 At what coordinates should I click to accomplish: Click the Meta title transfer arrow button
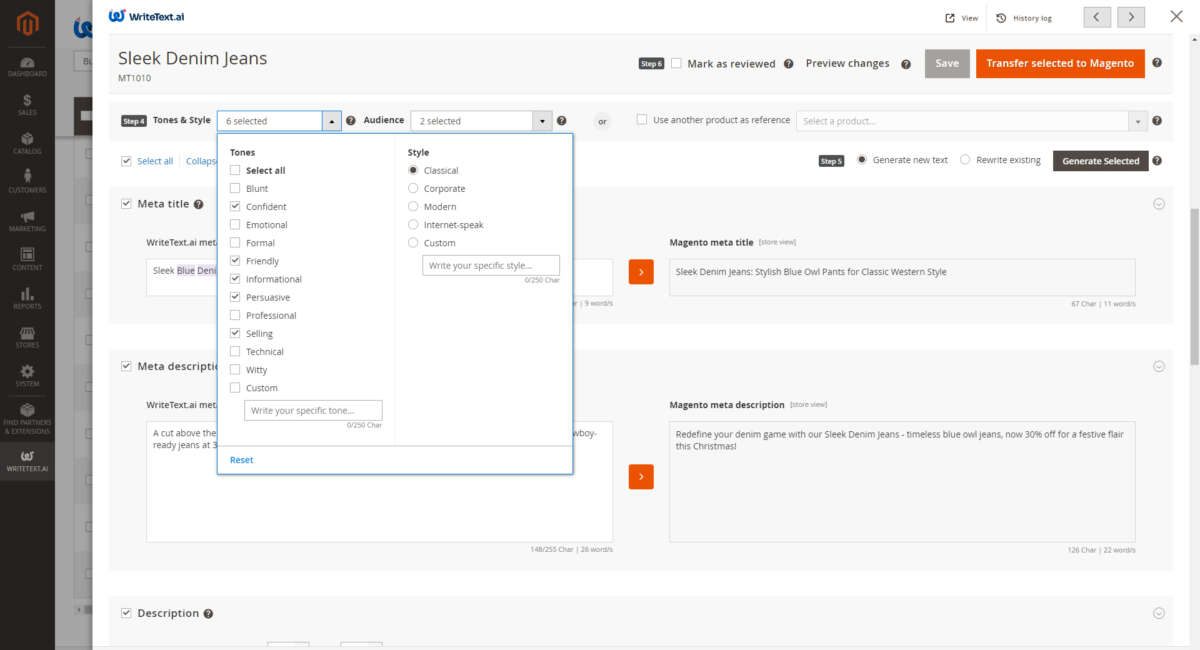pos(641,271)
